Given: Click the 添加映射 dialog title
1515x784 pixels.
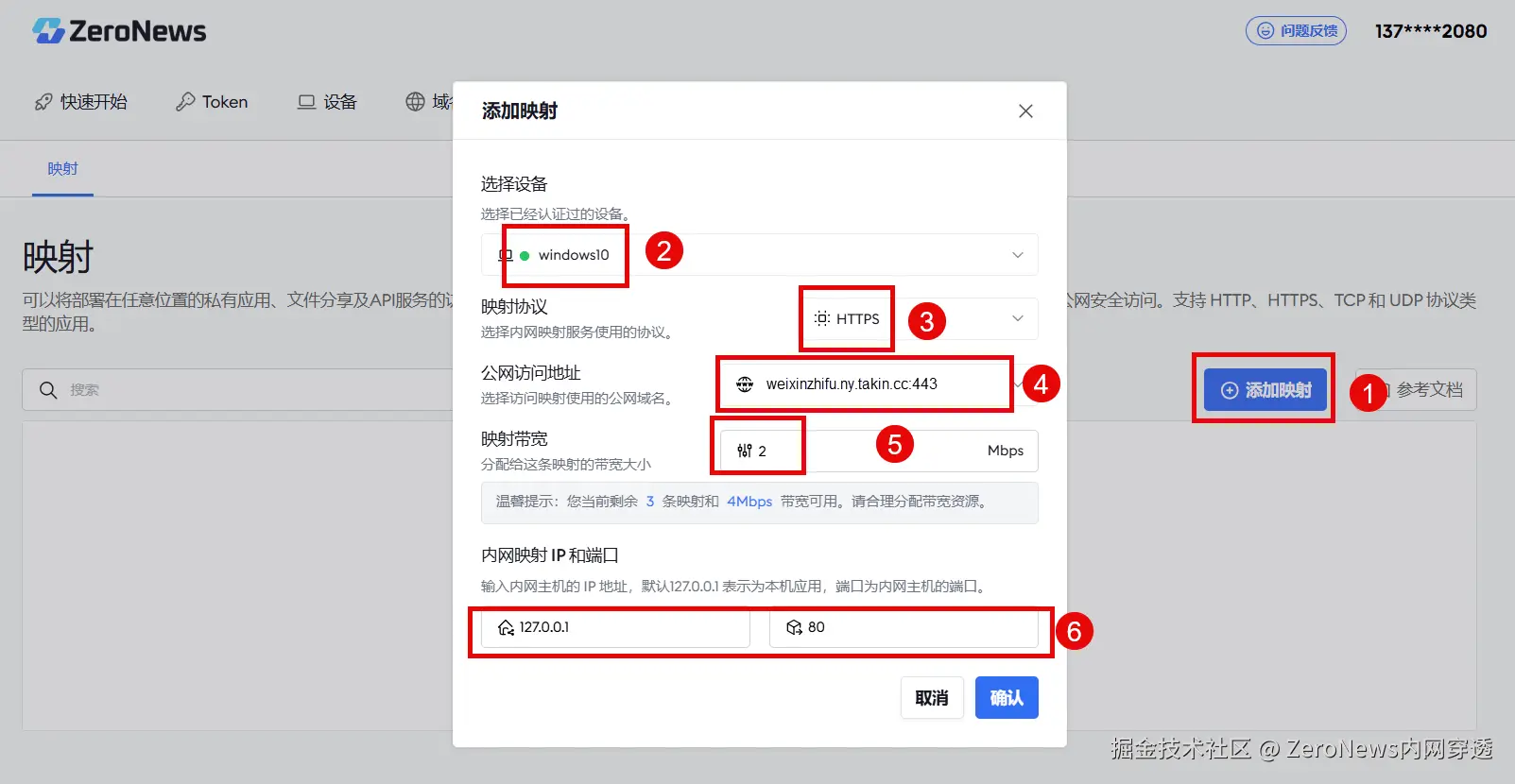Looking at the screenshot, I should [520, 111].
